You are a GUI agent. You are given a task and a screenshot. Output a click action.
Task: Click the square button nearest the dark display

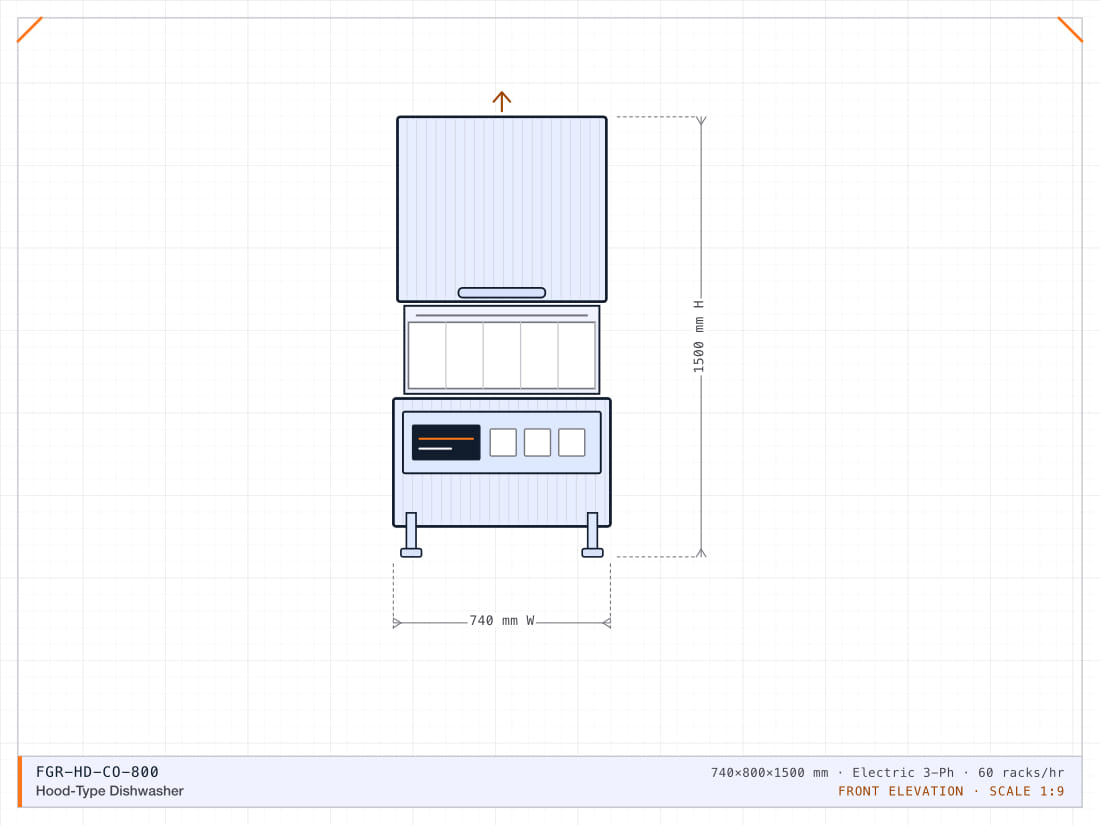click(x=503, y=443)
